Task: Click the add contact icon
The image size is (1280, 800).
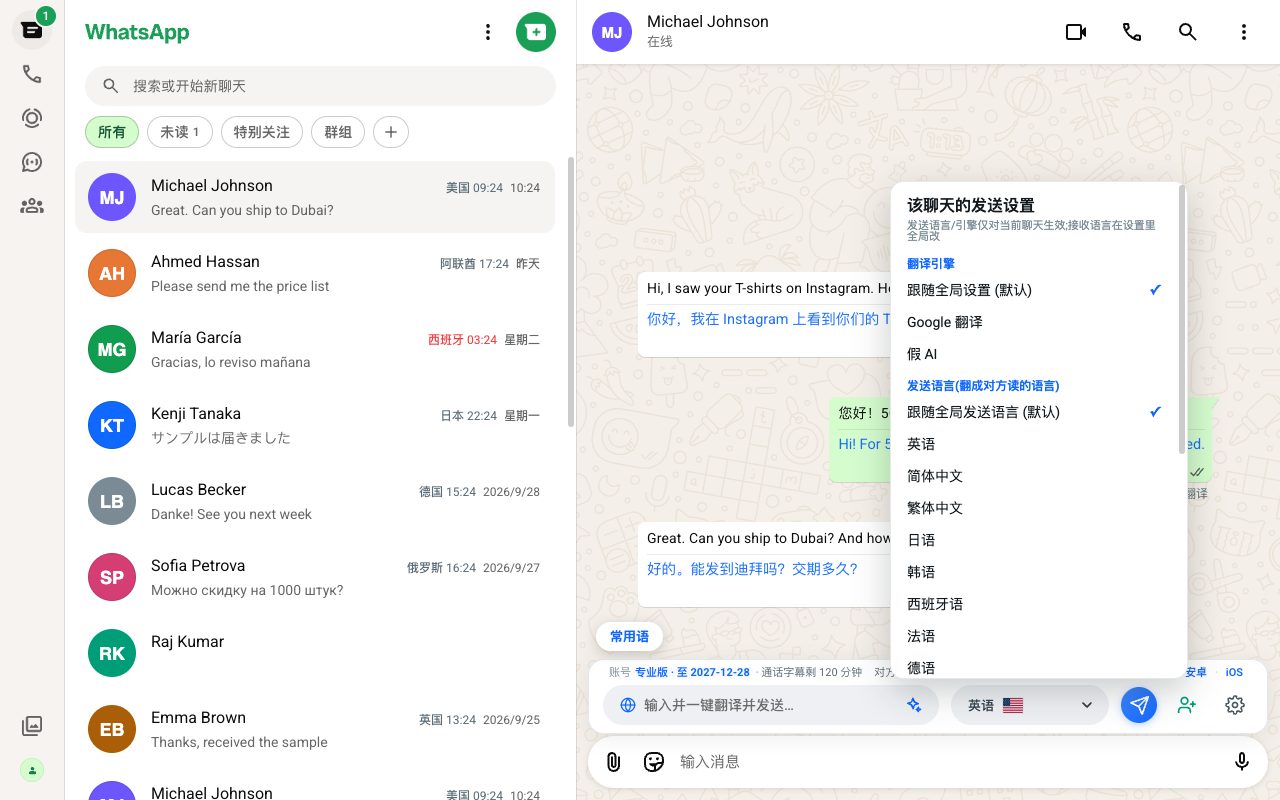Action: coord(1187,705)
